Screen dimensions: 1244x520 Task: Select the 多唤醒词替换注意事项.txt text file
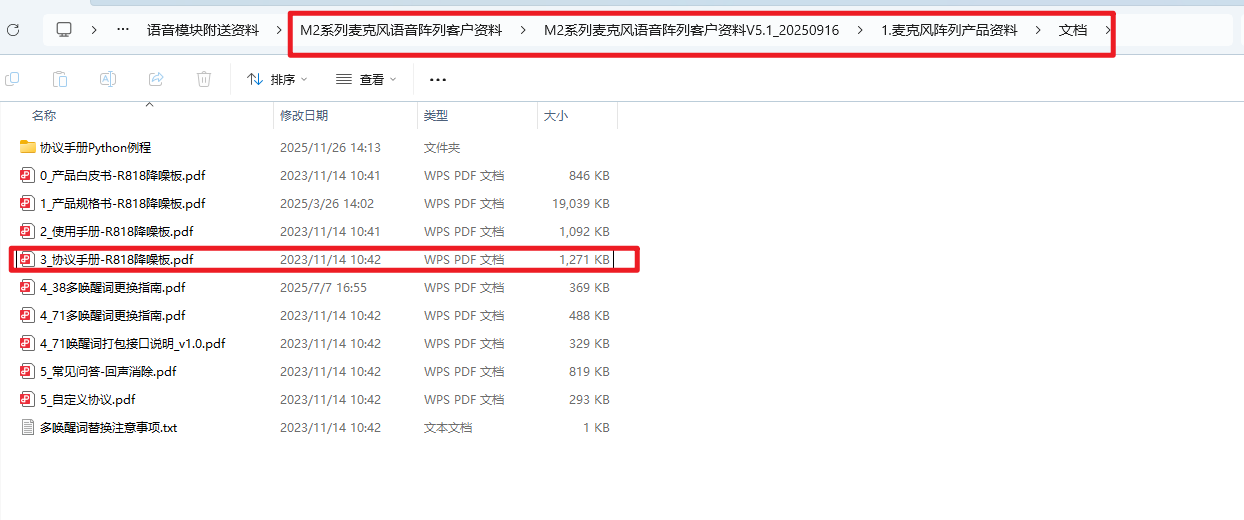coord(108,427)
